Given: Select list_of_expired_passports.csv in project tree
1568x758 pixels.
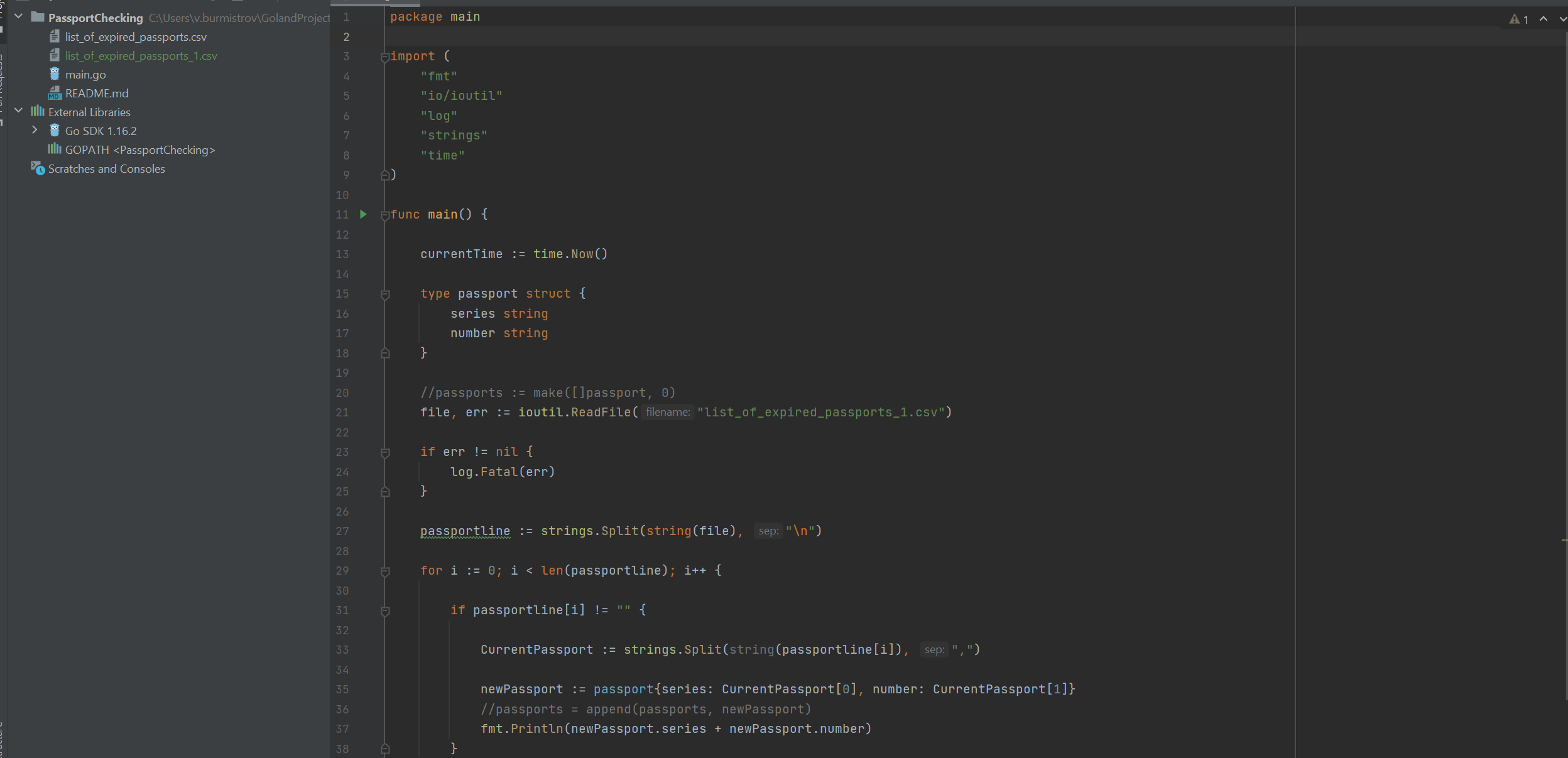Looking at the screenshot, I should (x=136, y=37).
